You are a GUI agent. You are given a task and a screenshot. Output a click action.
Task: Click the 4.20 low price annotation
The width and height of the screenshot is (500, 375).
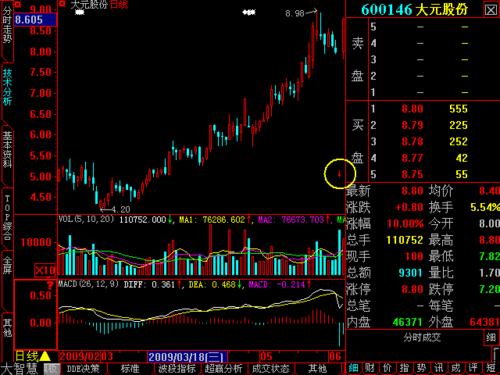click(121, 210)
